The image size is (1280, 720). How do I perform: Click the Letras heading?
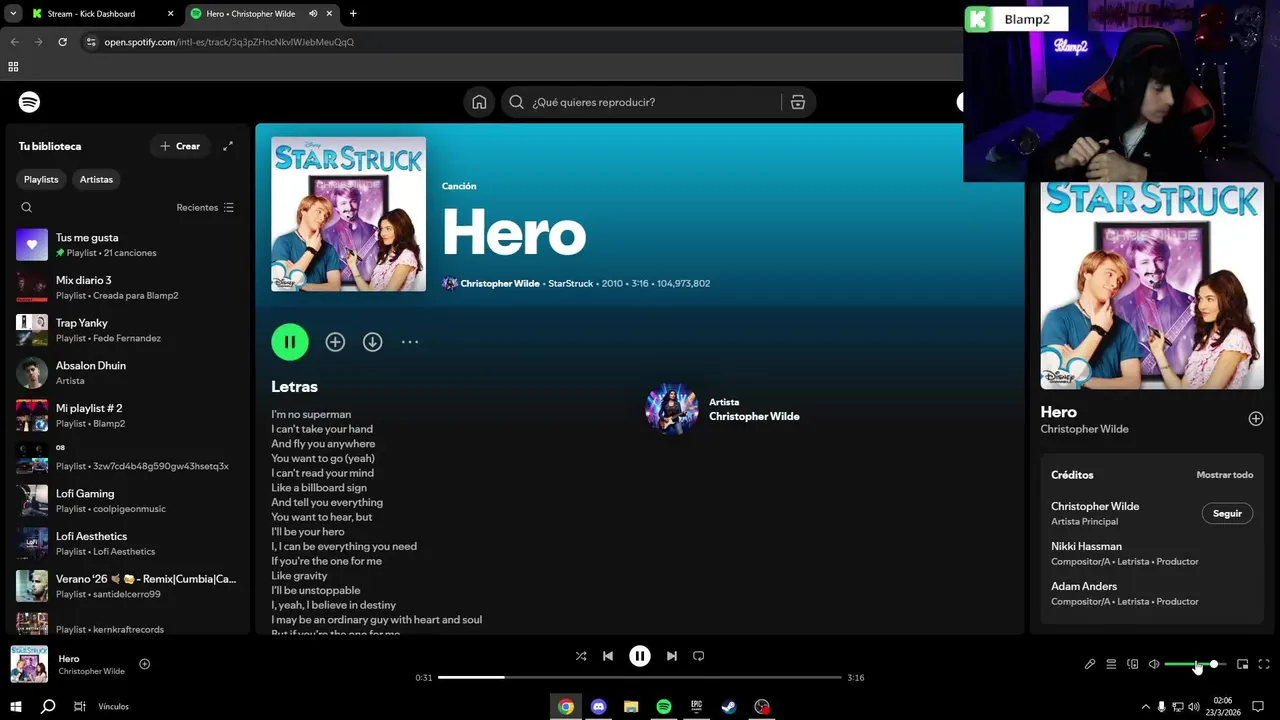[x=294, y=386]
